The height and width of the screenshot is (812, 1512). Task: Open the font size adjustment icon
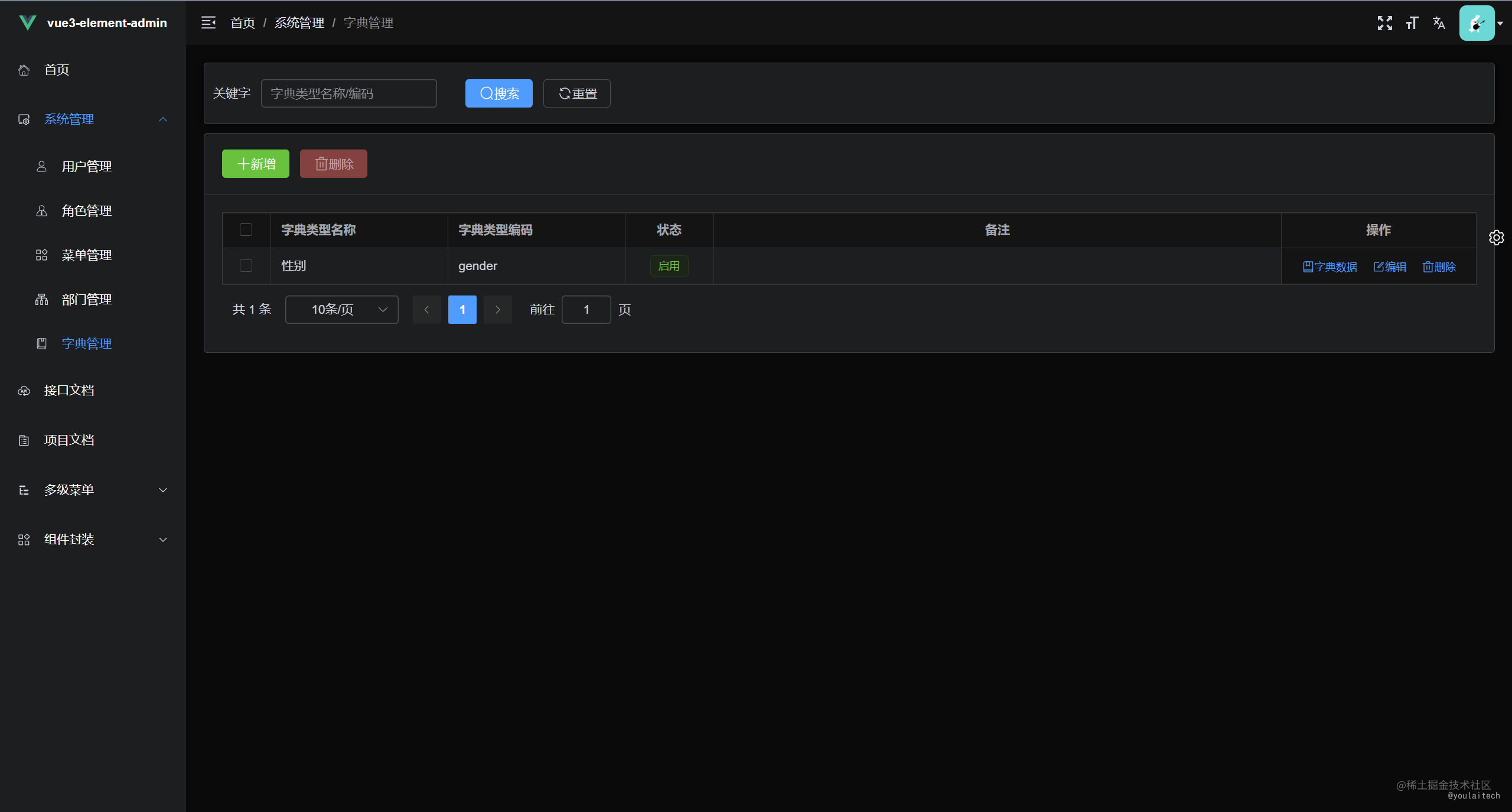coord(1412,23)
